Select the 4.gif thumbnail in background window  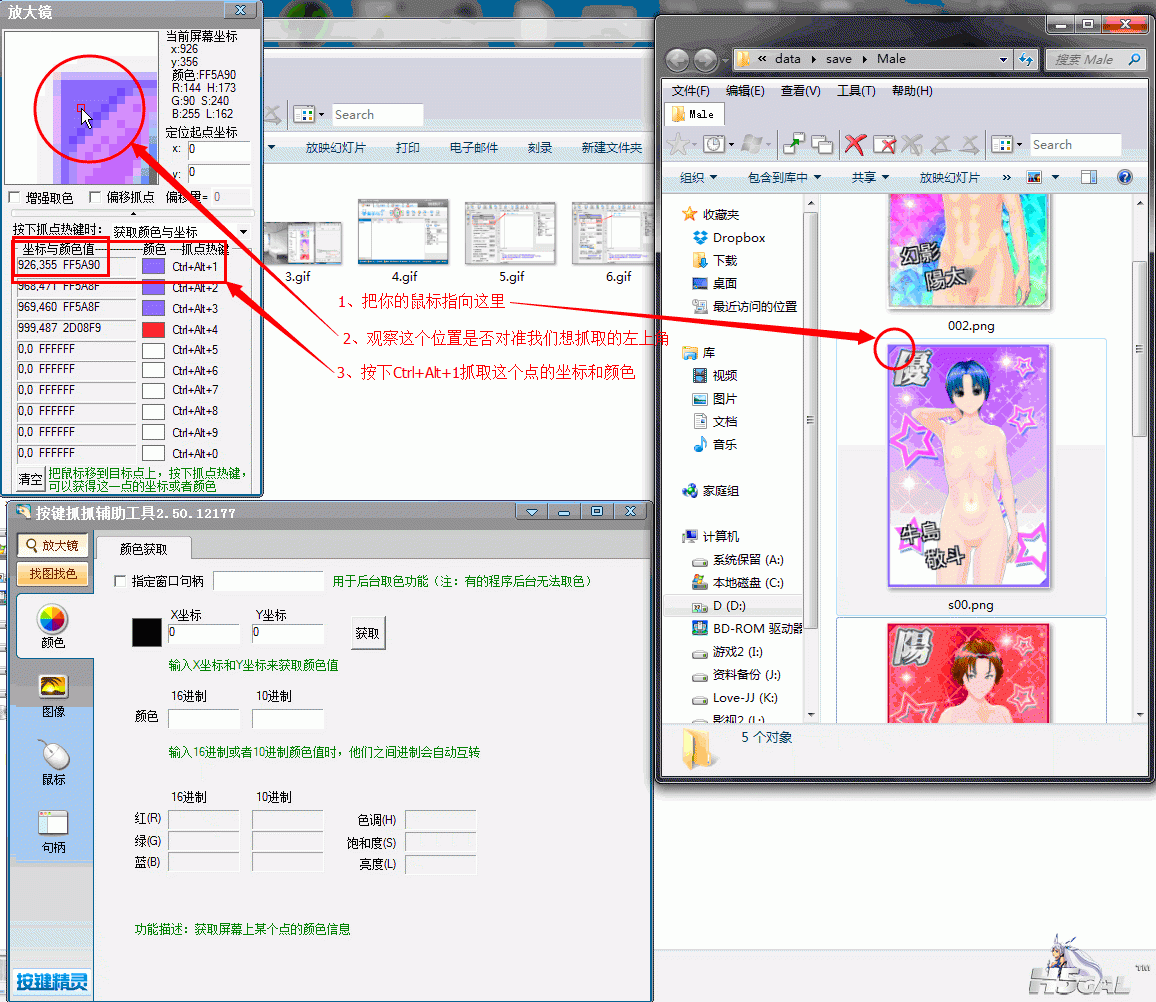pos(403,232)
